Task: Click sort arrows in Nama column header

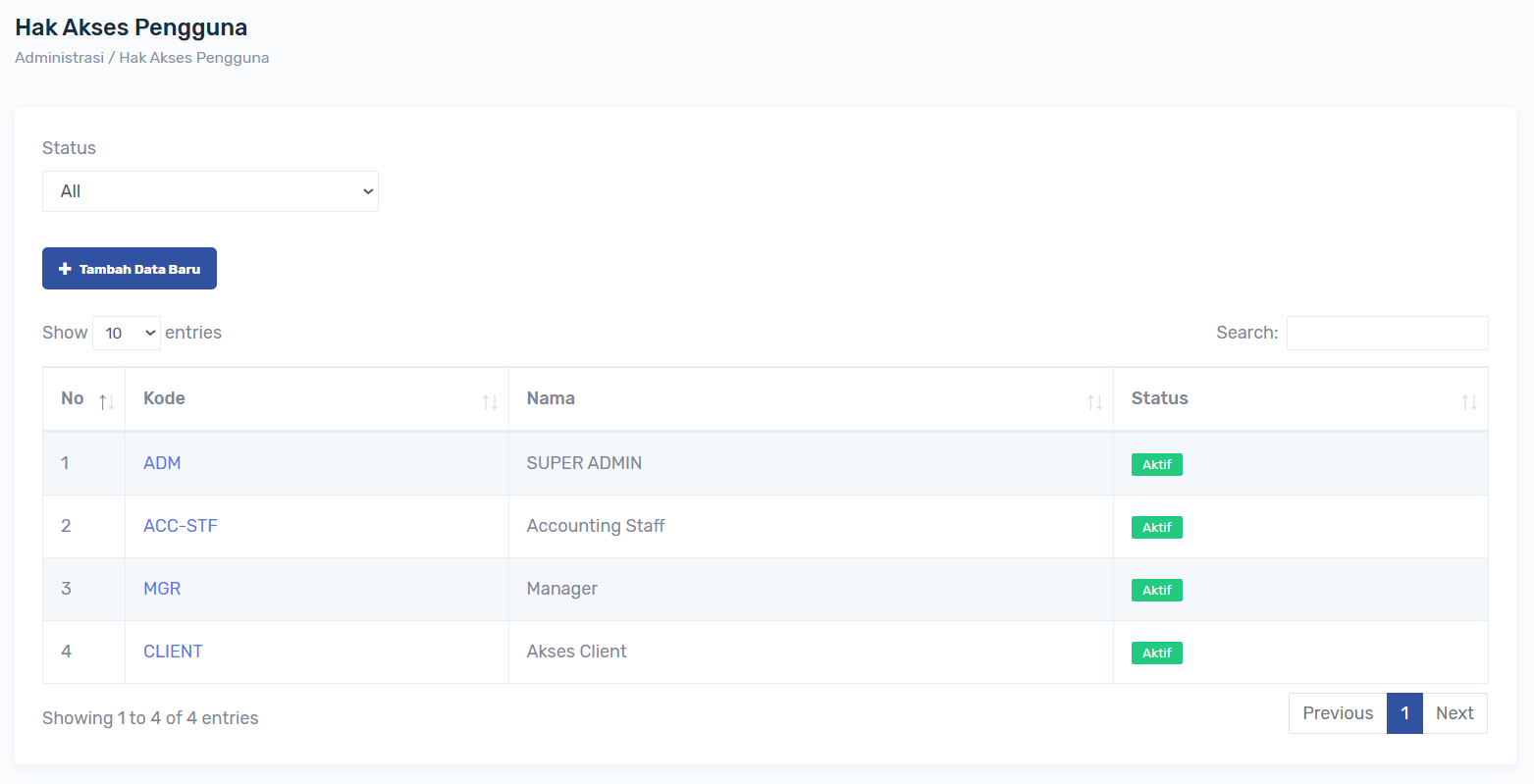Action: 1094,401
